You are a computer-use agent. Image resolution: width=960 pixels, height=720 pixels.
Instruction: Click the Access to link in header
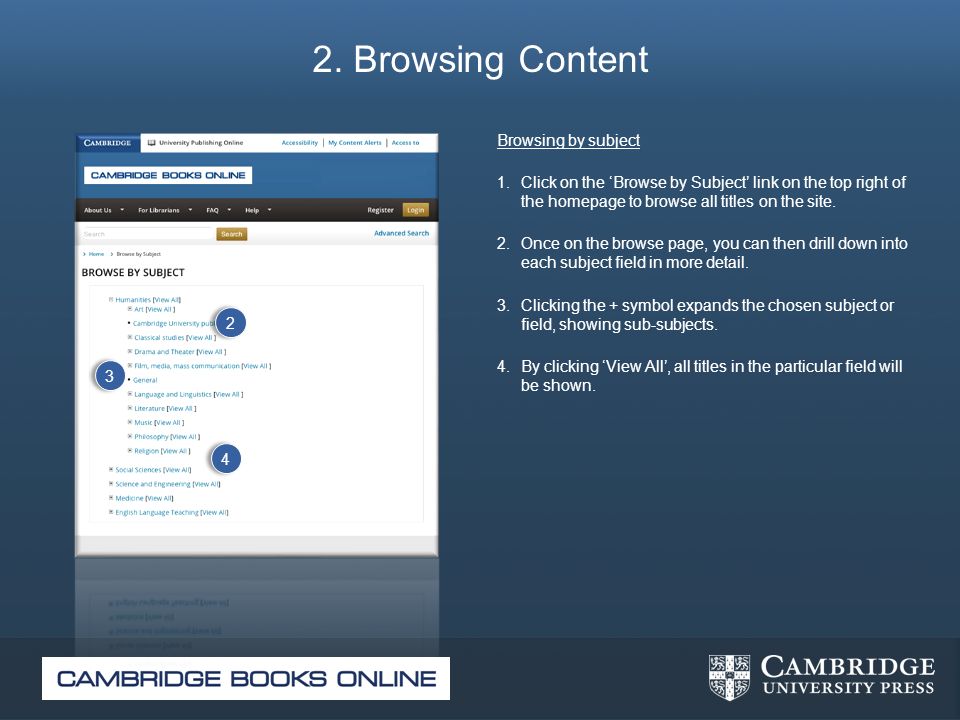[405, 143]
